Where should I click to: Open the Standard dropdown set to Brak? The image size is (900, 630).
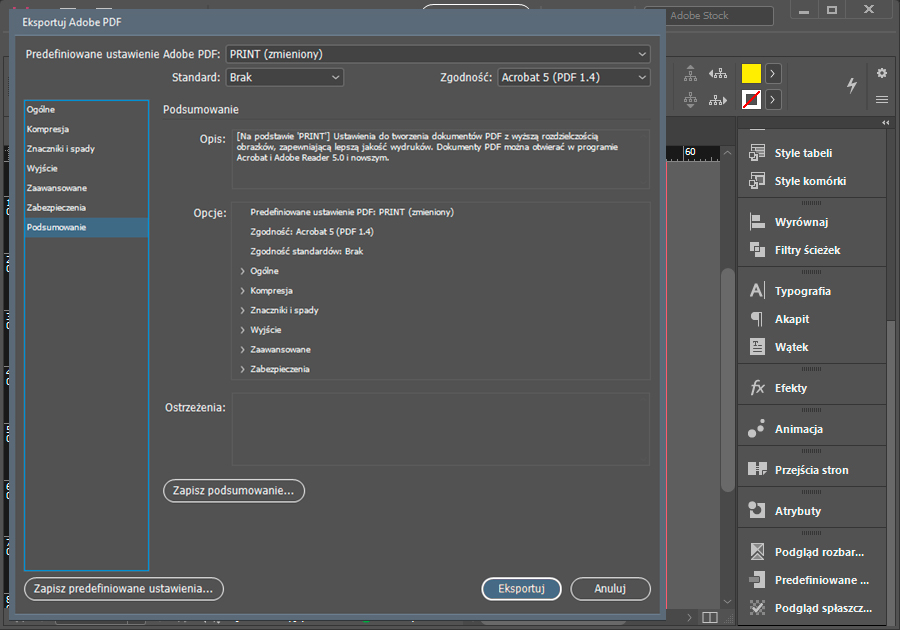click(x=285, y=77)
